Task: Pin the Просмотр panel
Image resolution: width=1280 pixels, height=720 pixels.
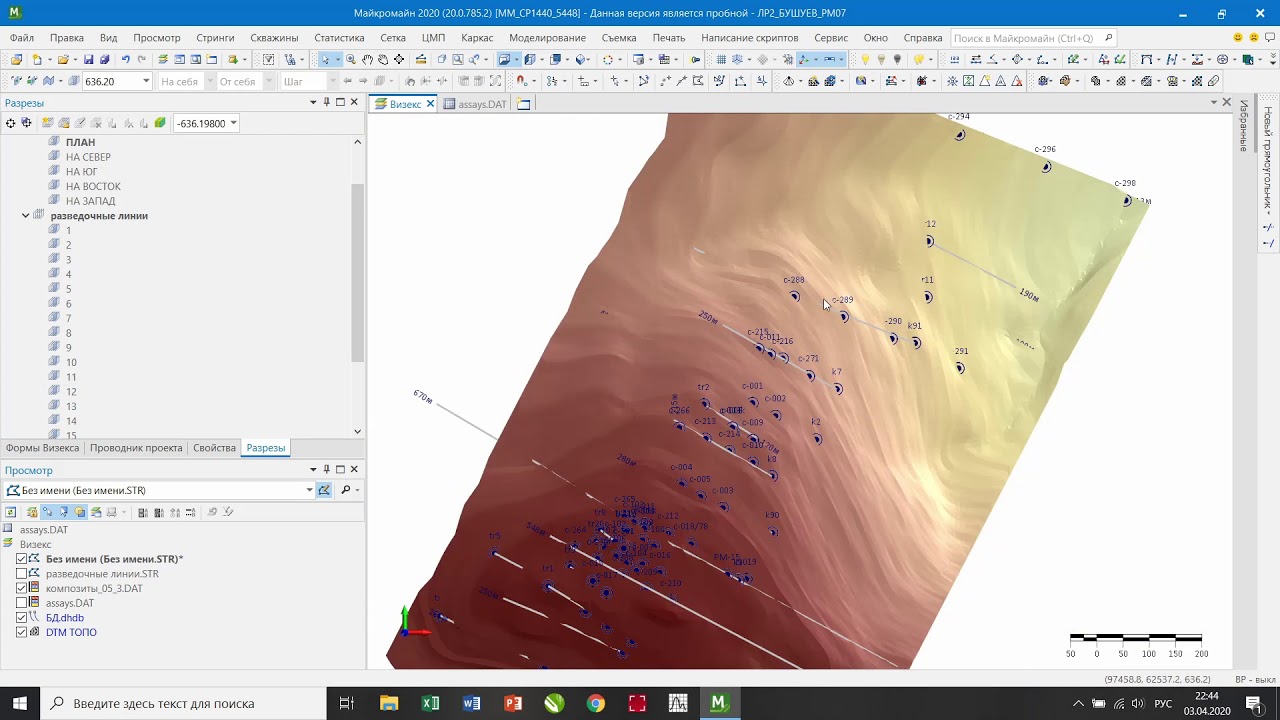Action: [x=326, y=469]
